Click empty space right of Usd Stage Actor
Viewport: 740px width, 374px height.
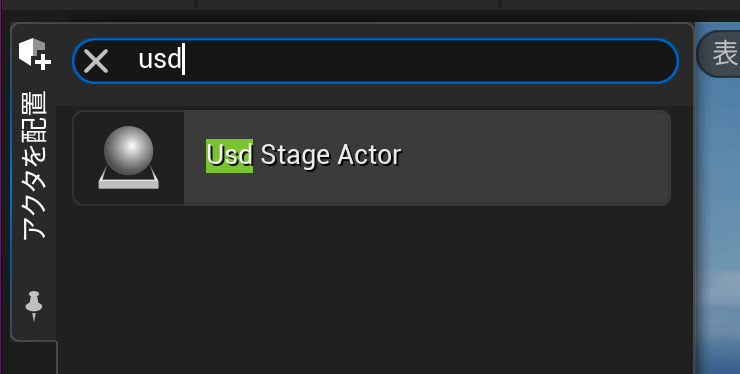pos(533,158)
